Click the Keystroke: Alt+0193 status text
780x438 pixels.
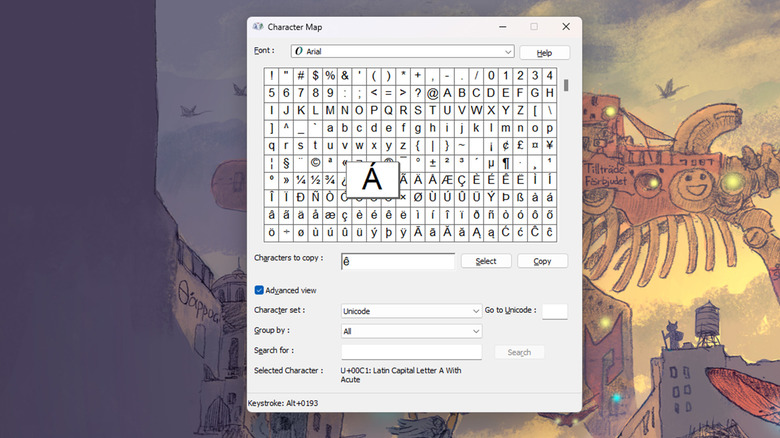(283, 403)
